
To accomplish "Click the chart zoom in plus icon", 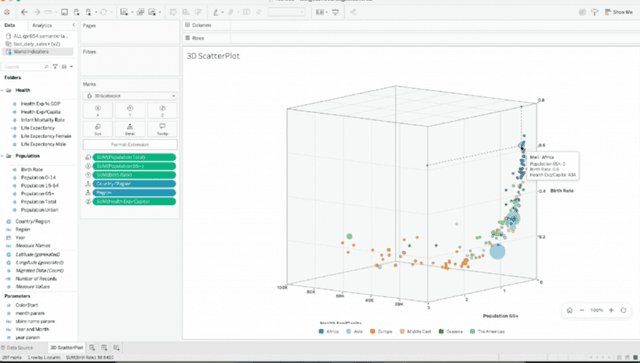I will point(611,310).
